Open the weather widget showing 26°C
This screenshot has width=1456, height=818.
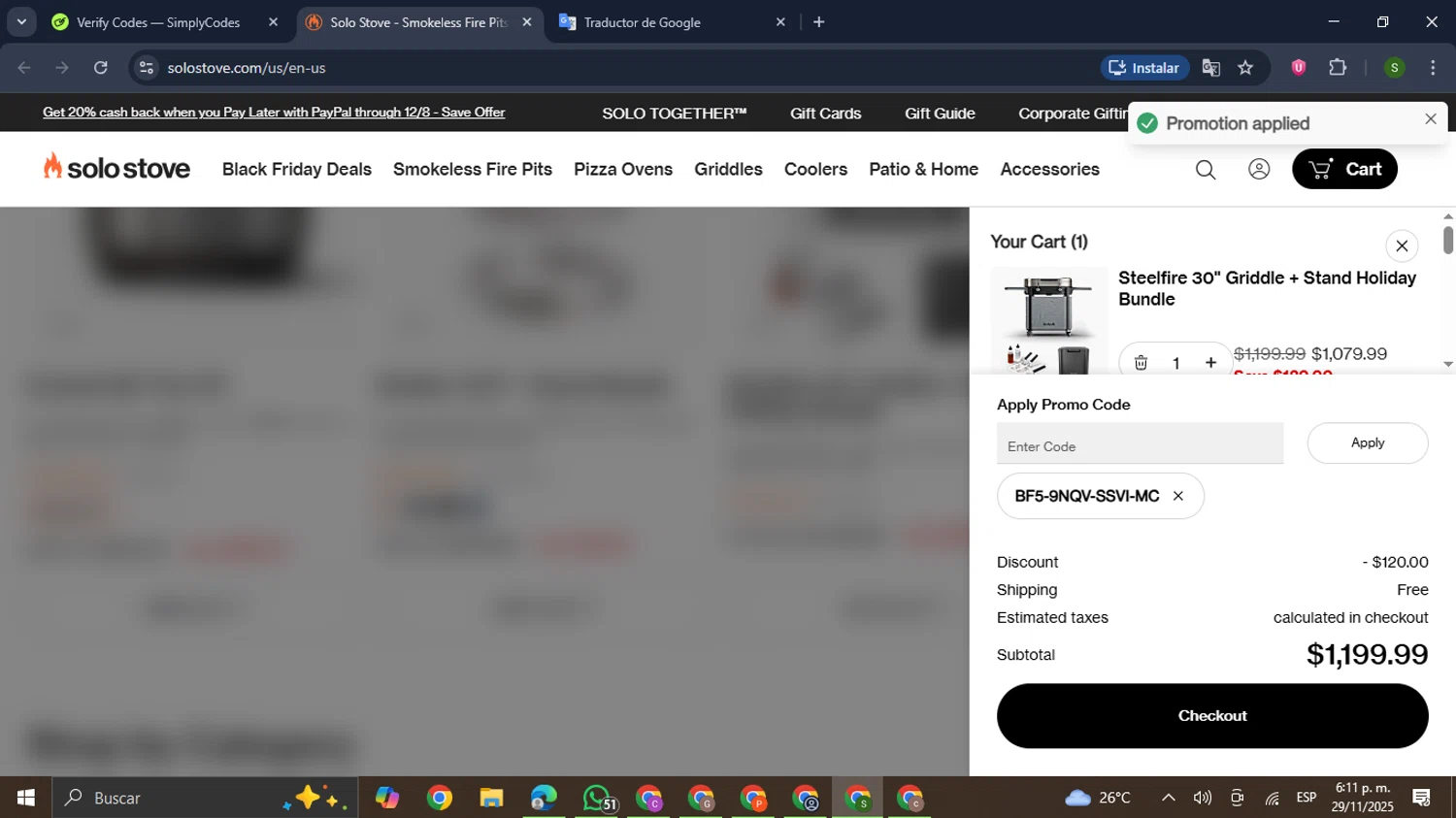click(x=1098, y=798)
